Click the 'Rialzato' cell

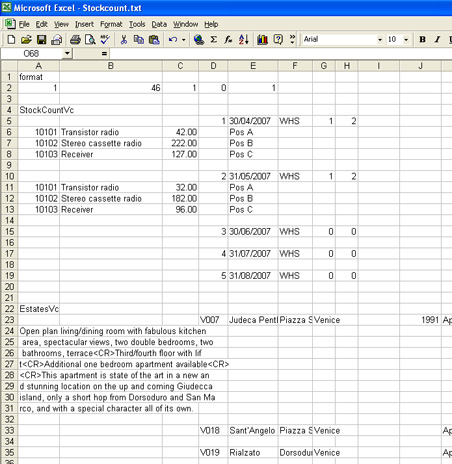click(x=253, y=453)
